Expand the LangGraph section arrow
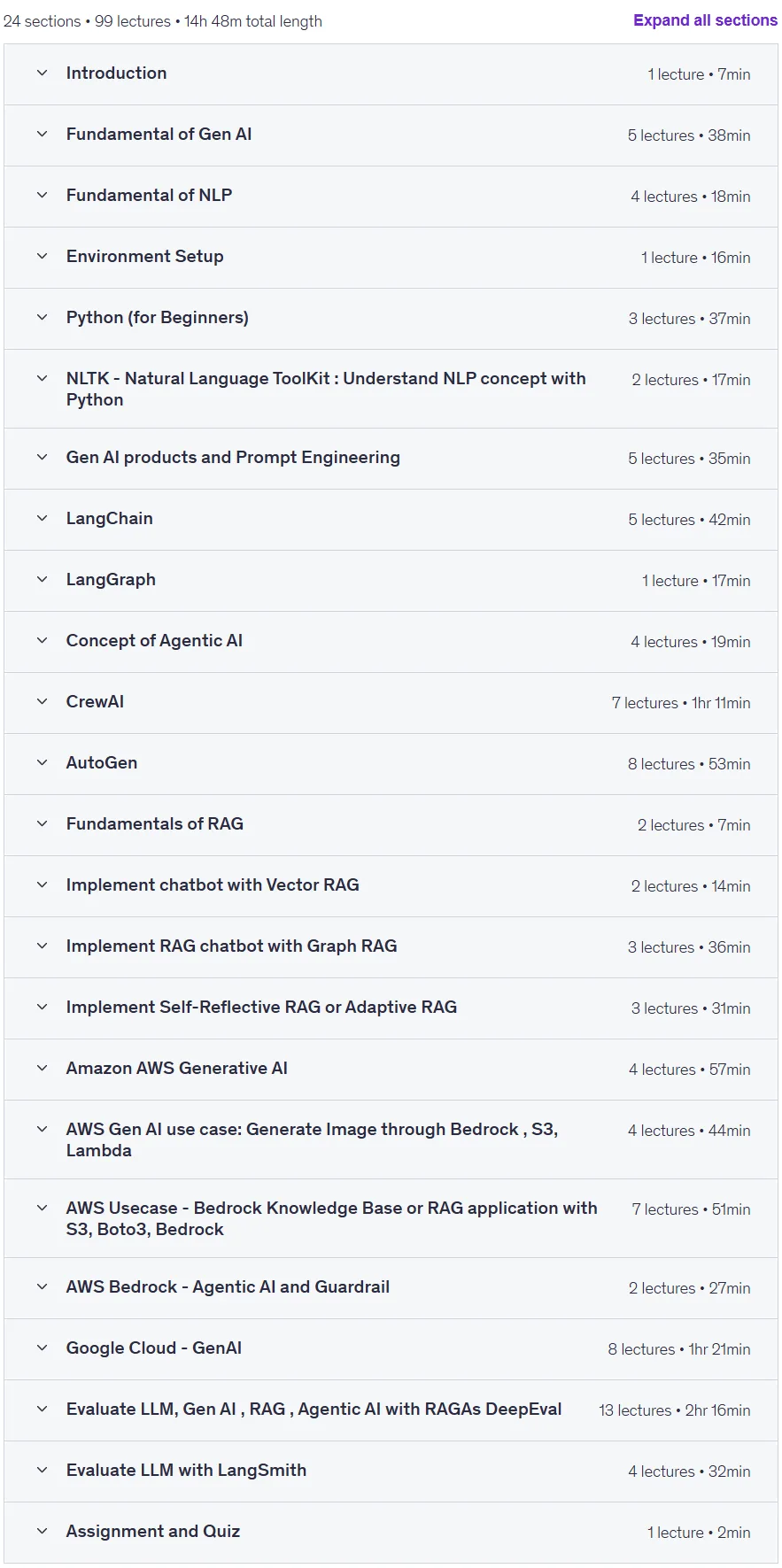 tap(42, 580)
